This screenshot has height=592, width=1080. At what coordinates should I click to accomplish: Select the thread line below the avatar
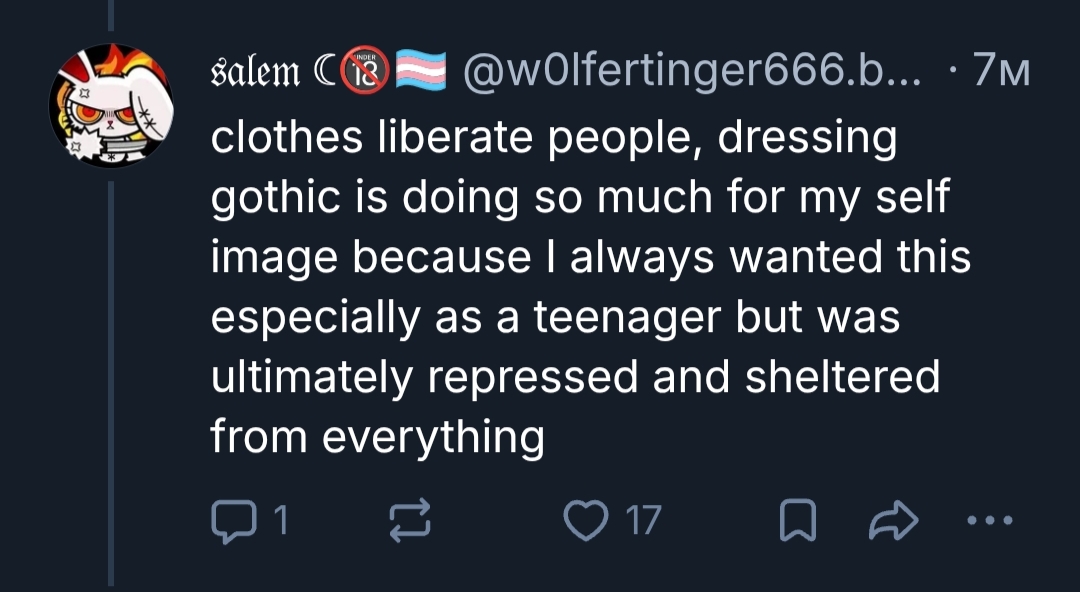click(x=111, y=382)
